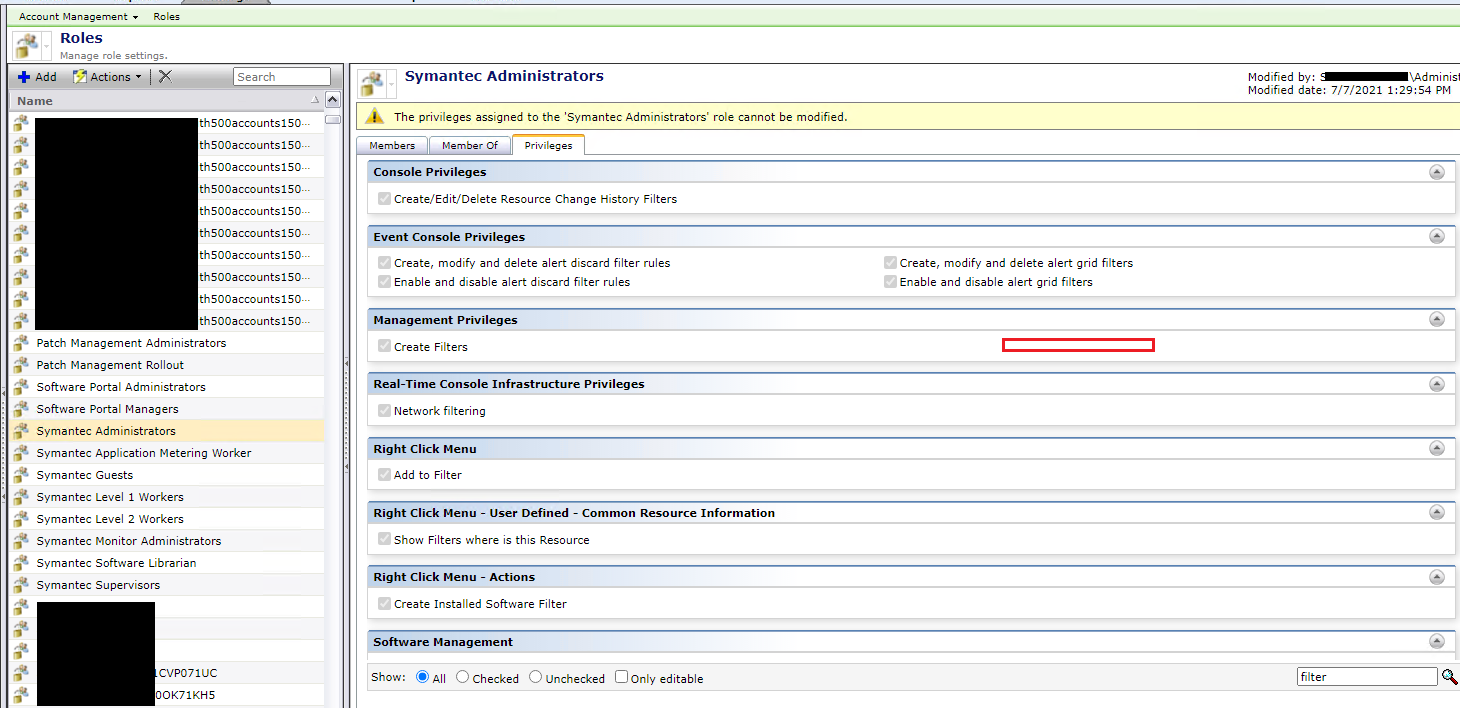Collapse the Console Privileges section

[1437, 172]
